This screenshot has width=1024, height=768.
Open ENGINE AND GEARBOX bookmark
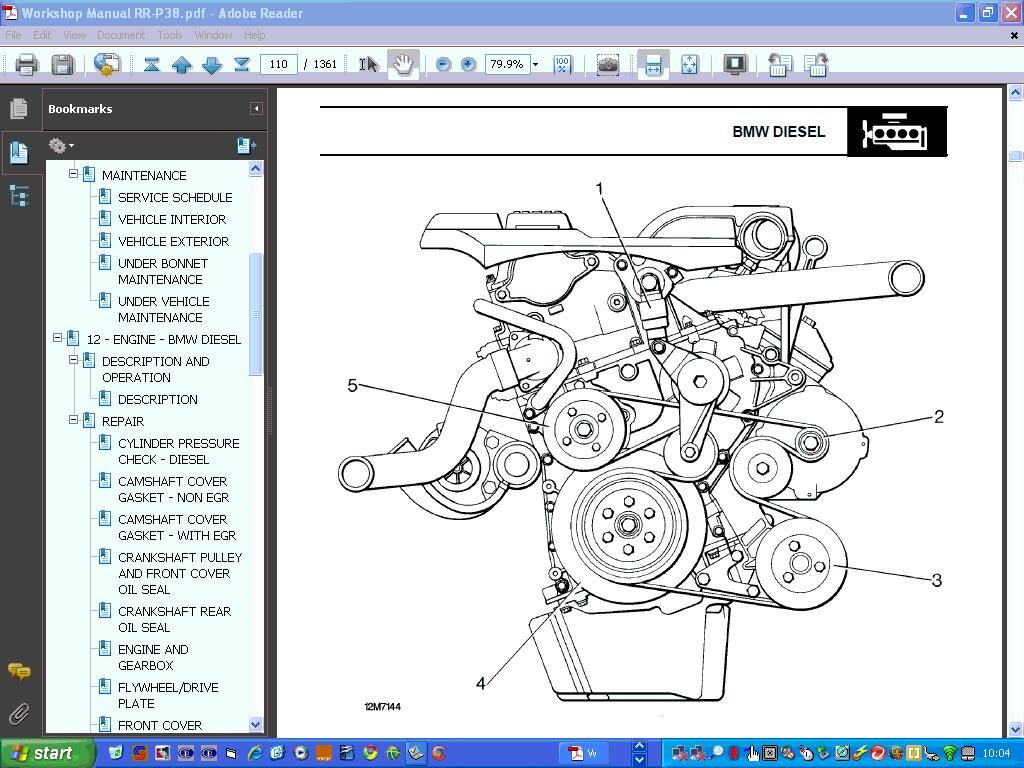pyautogui.click(x=153, y=657)
